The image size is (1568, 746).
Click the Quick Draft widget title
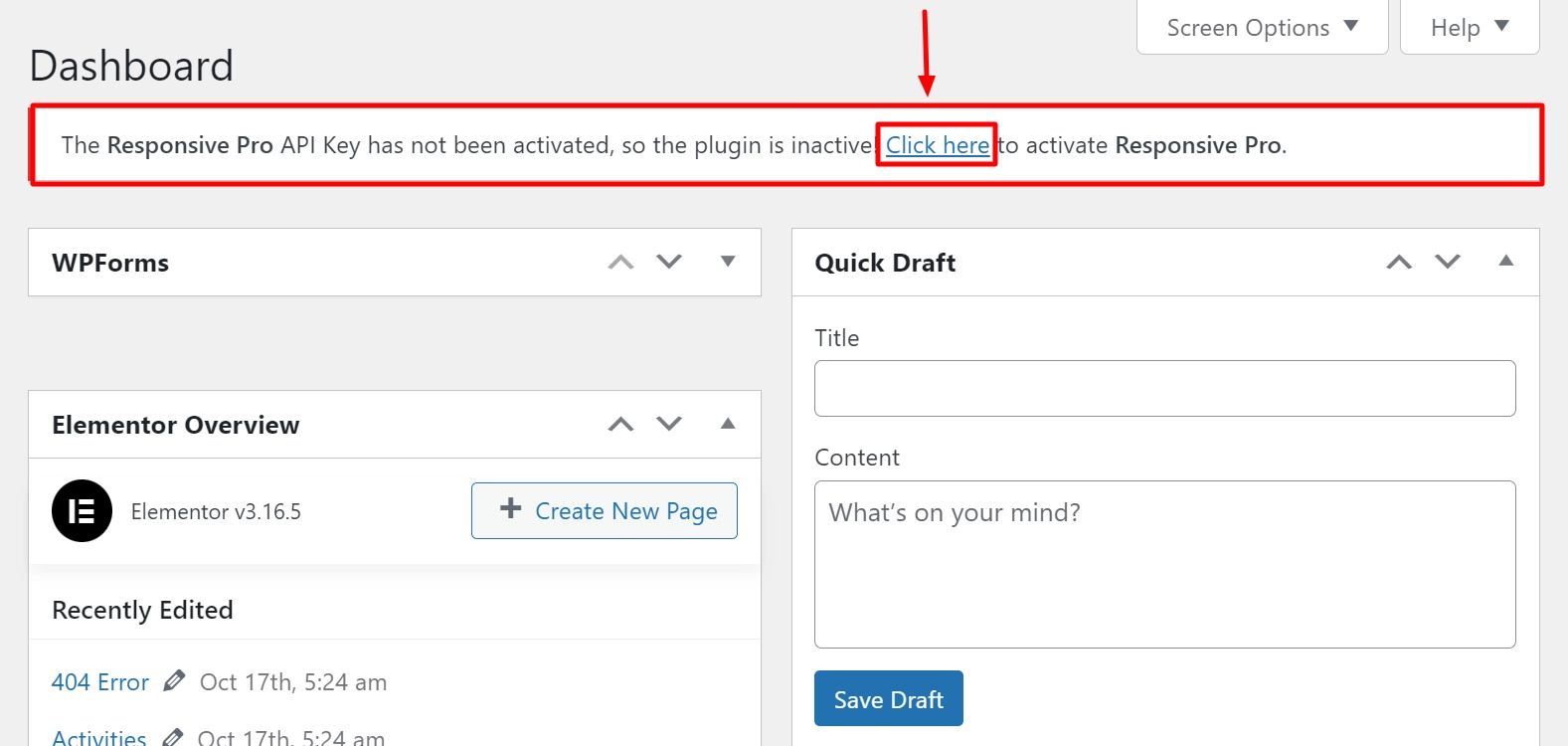click(885, 263)
